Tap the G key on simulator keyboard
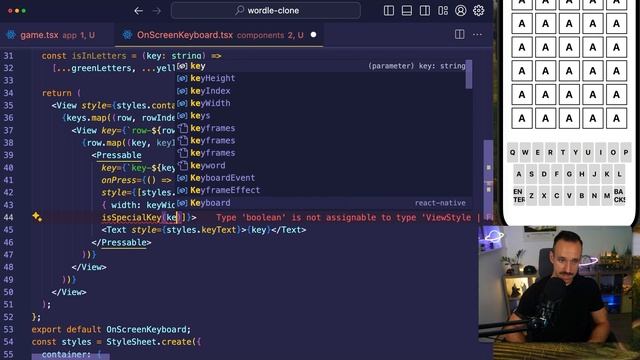 coord(569,174)
